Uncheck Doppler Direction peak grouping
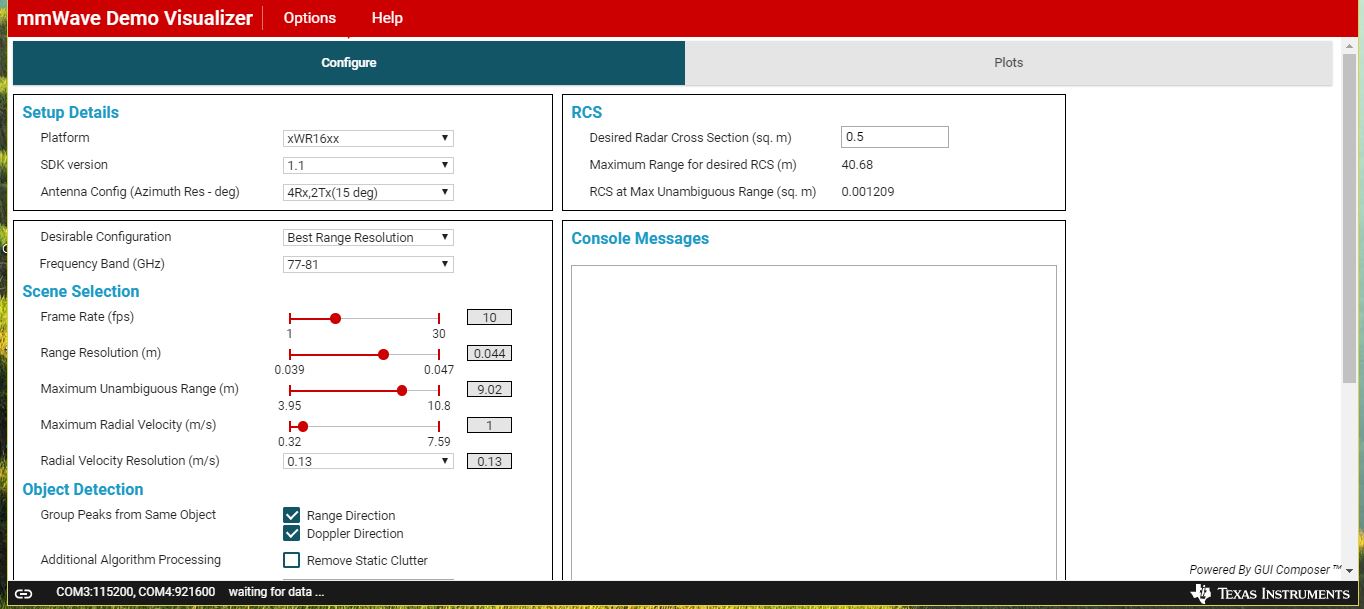This screenshot has height=609, width=1364. tap(292, 533)
